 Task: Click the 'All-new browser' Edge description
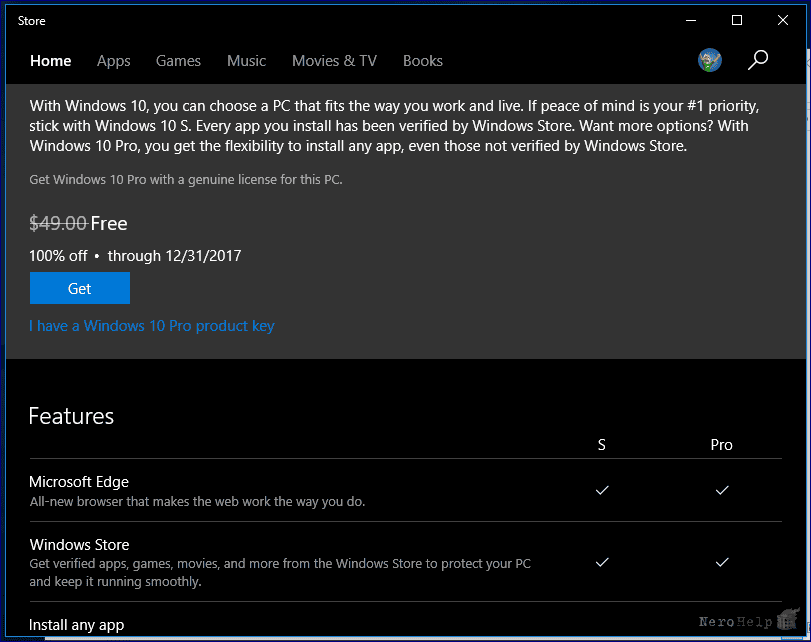click(x=197, y=501)
